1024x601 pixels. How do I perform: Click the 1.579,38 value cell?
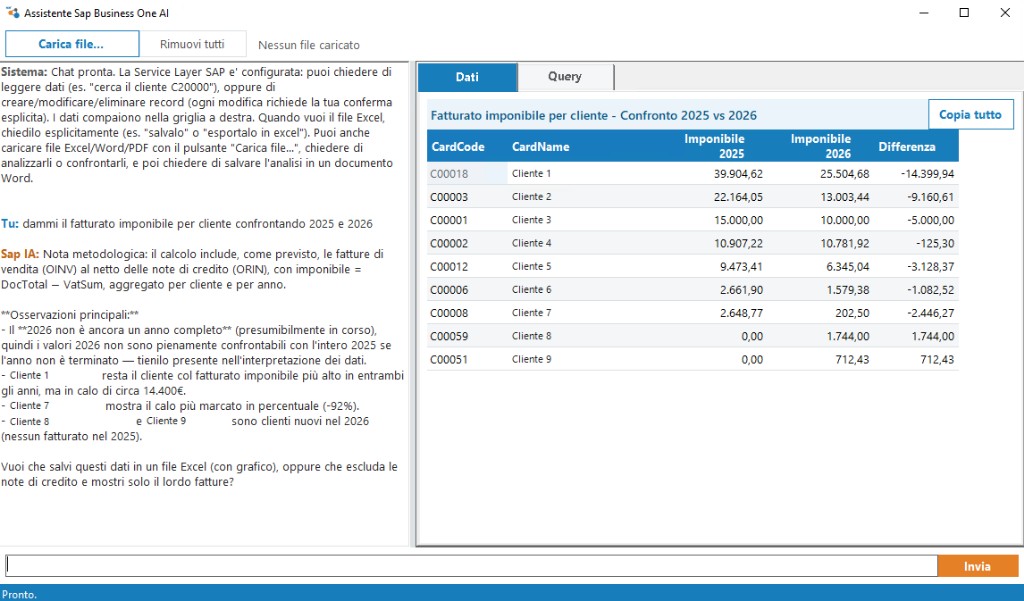[820, 289]
